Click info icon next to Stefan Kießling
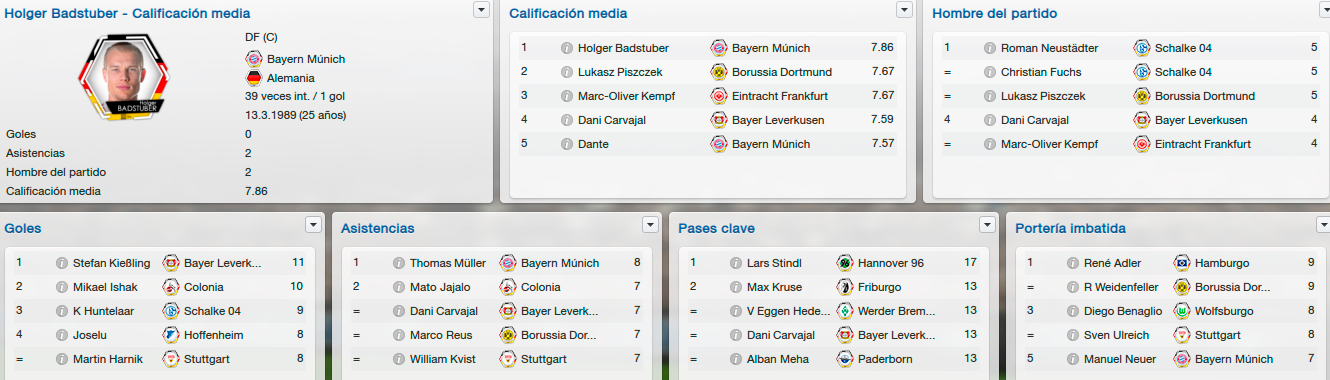Viewport: 1330px width, 380px height. coord(61,264)
